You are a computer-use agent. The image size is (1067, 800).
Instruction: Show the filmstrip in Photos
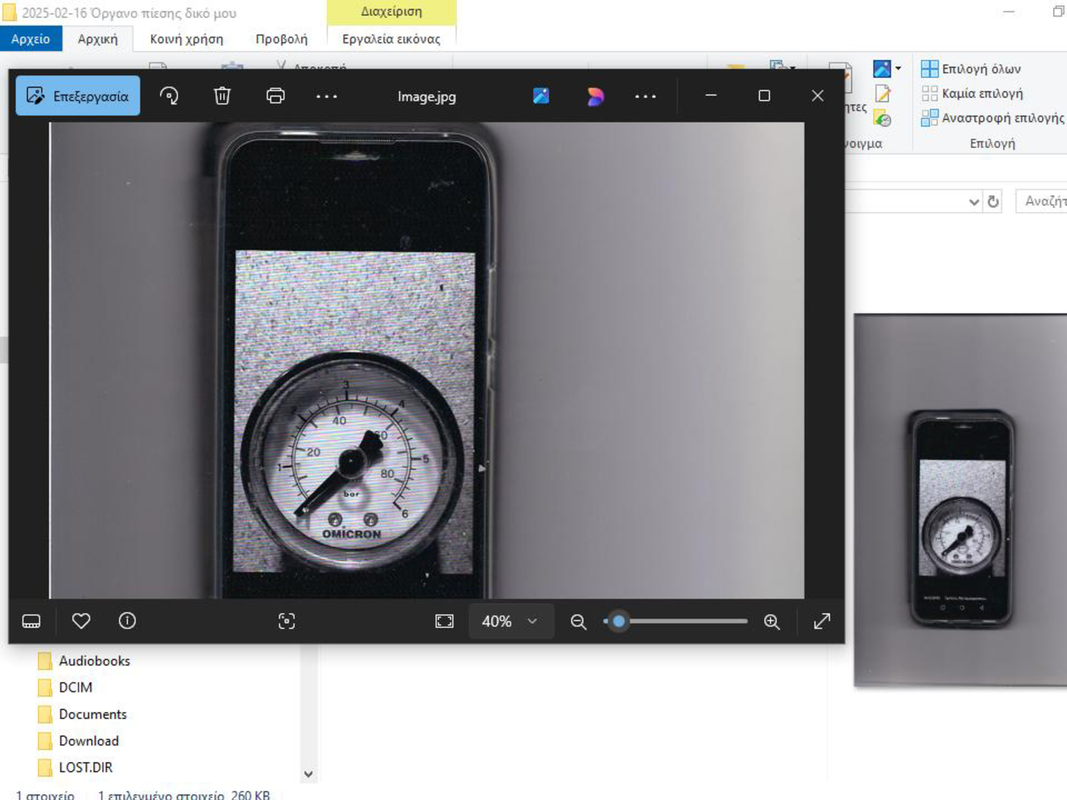31,621
